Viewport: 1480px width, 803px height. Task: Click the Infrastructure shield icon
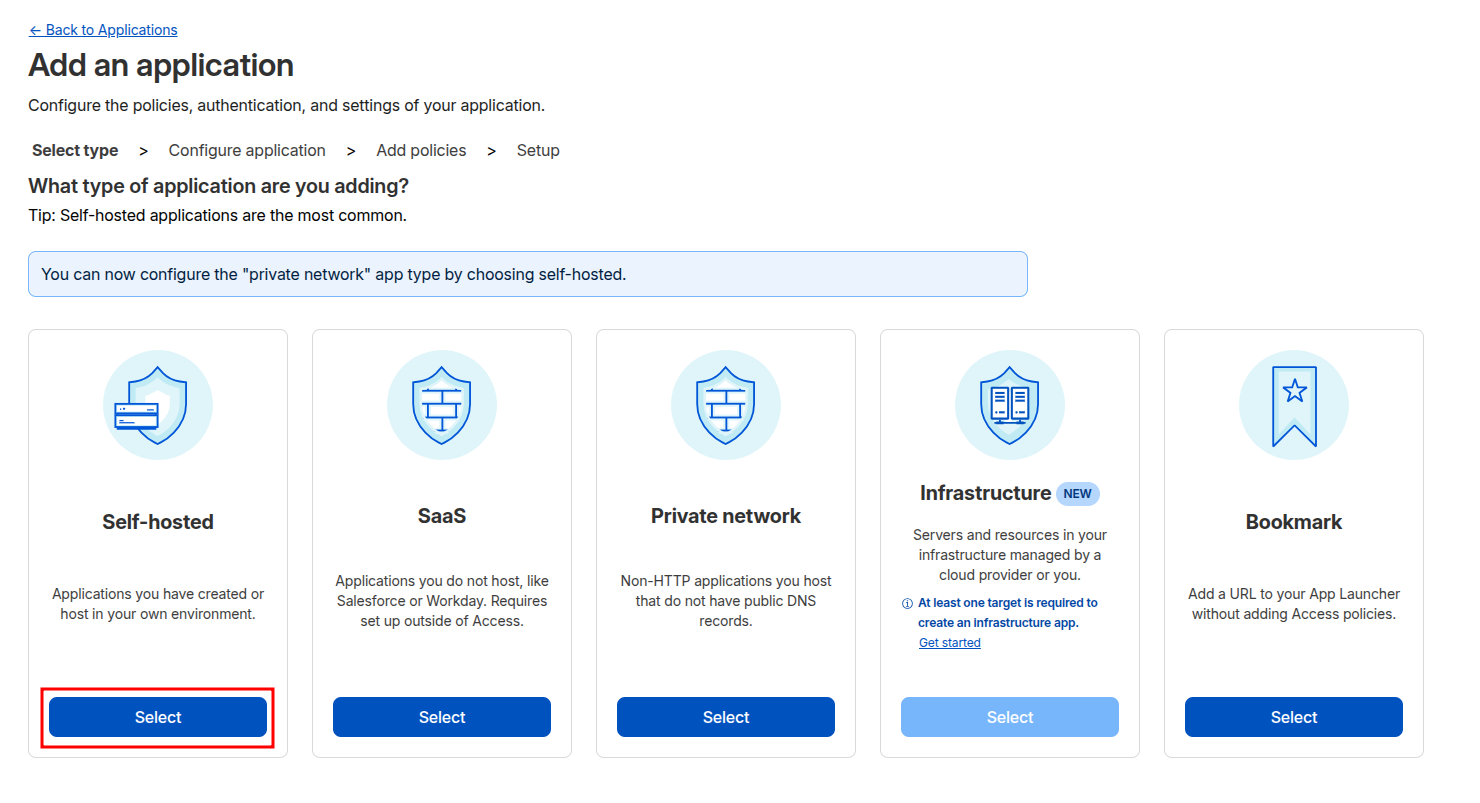[x=1010, y=404]
